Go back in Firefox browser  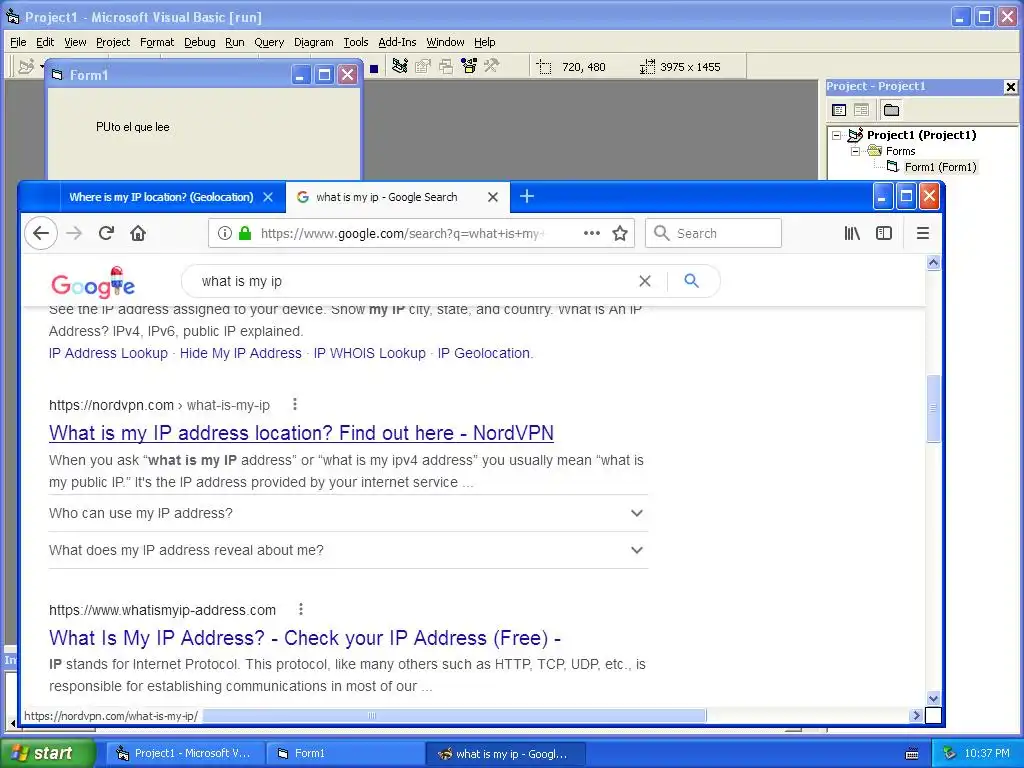(41, 233)
